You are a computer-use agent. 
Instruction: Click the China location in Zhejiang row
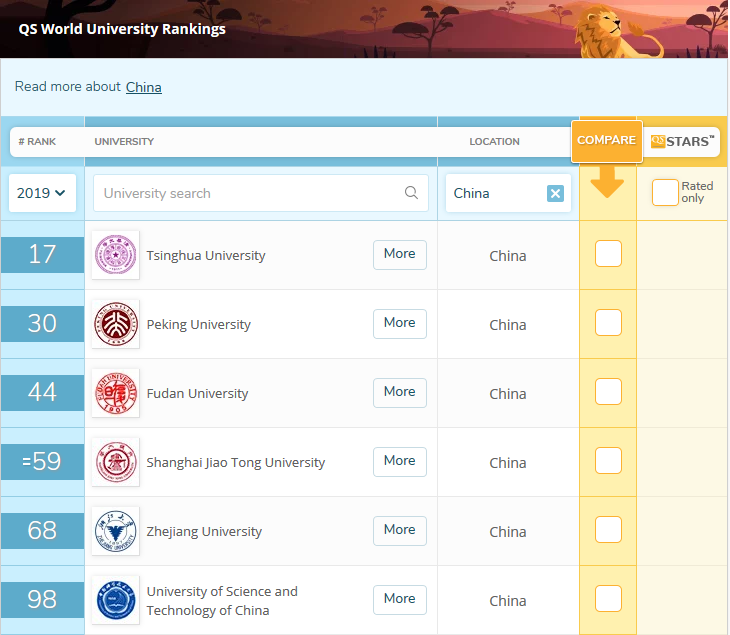(507, 532)
